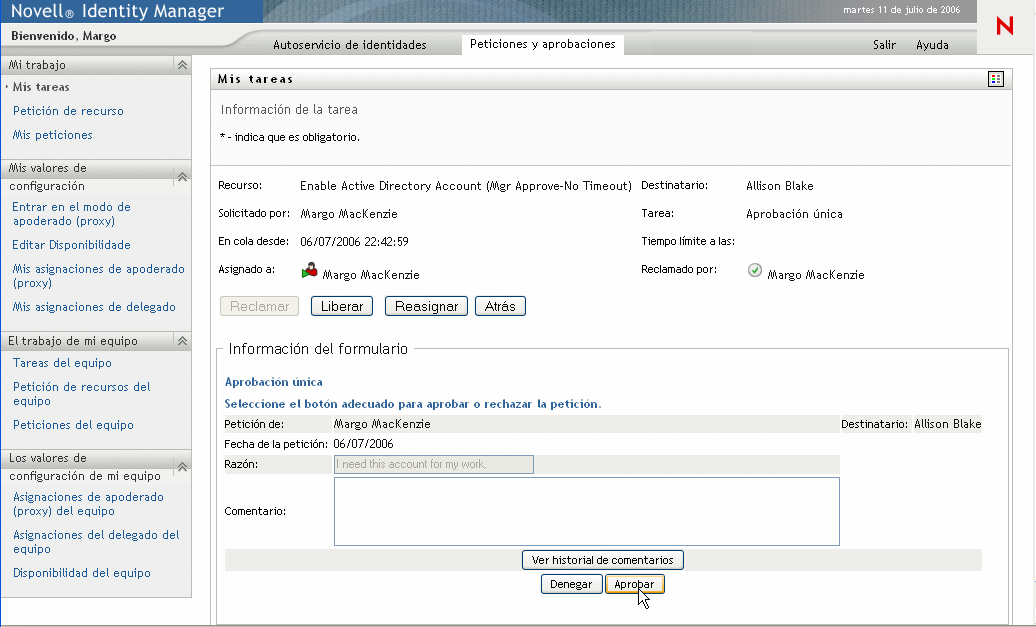This screenshot has width=1036, height=627.
Task: Click the date martes 11 de julio de 2006
Action: pos(902,10)
